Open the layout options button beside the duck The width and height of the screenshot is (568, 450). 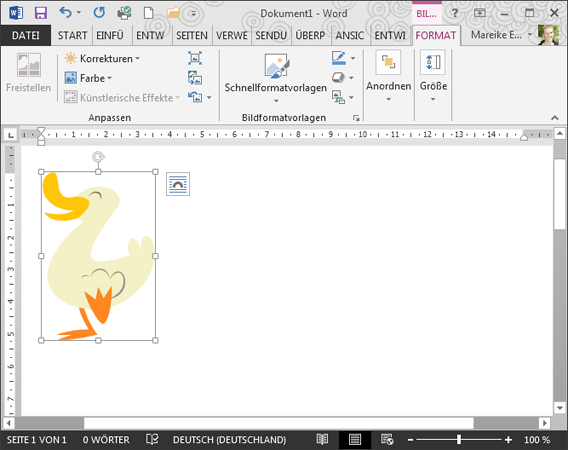click(x=178, y=184)
